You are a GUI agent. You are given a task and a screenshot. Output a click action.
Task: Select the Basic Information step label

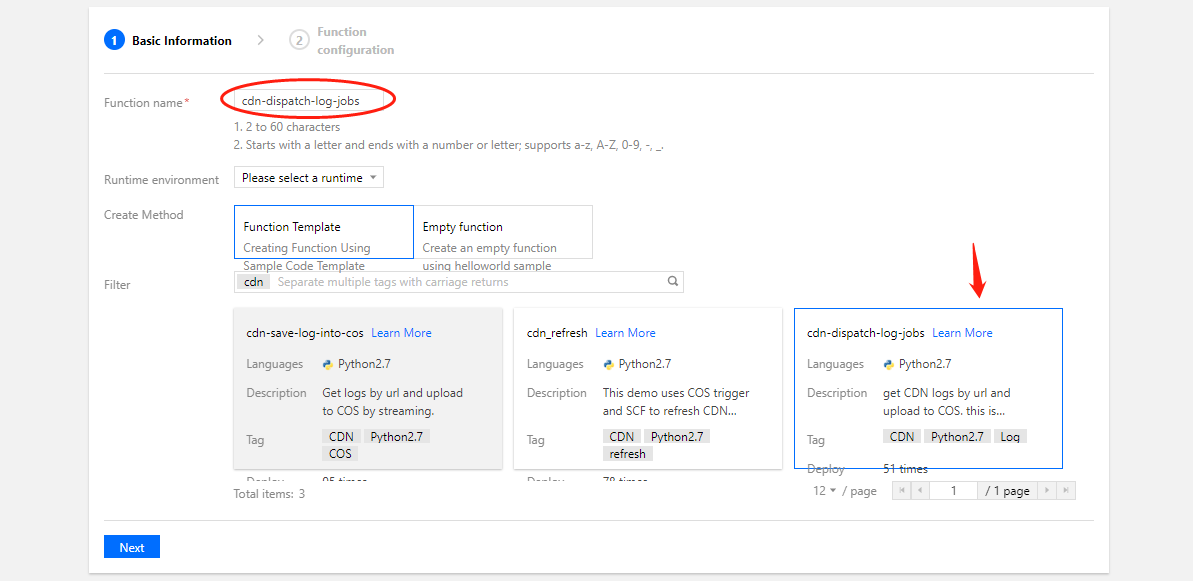(x=182, y=41)
